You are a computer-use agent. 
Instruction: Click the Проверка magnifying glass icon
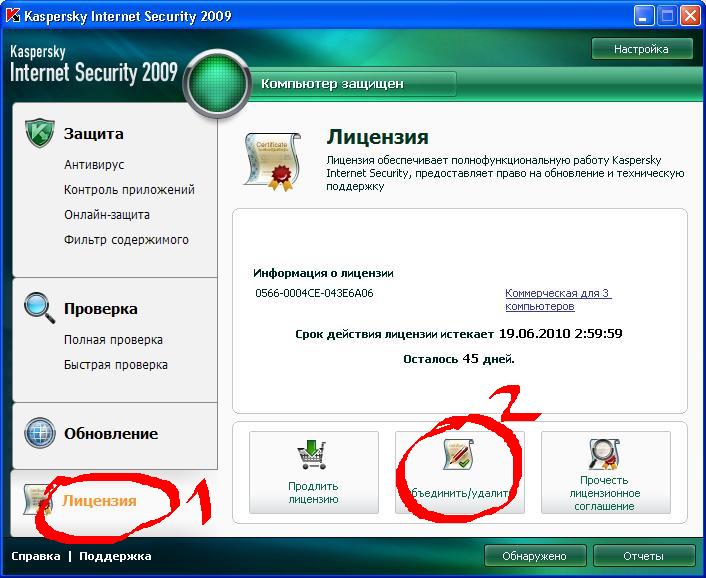(x=40, y=308)
